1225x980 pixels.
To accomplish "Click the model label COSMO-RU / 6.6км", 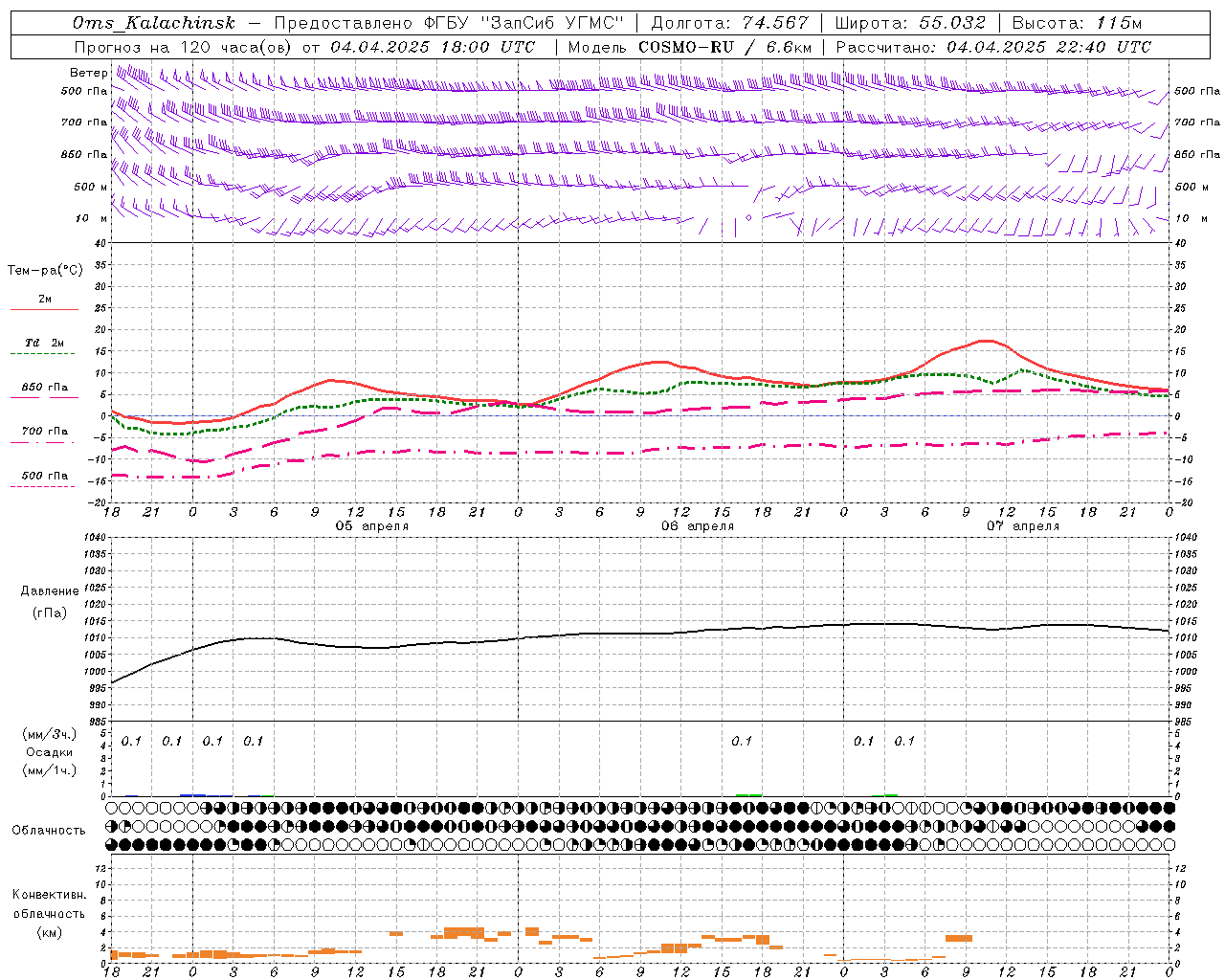I will [724, 47].
